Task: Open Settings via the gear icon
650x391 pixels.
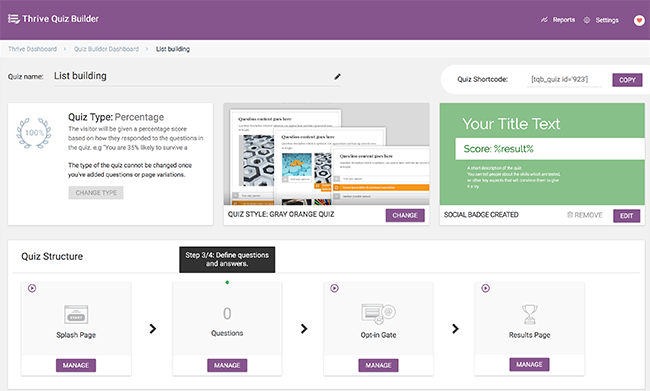Action: coord(587,20)
